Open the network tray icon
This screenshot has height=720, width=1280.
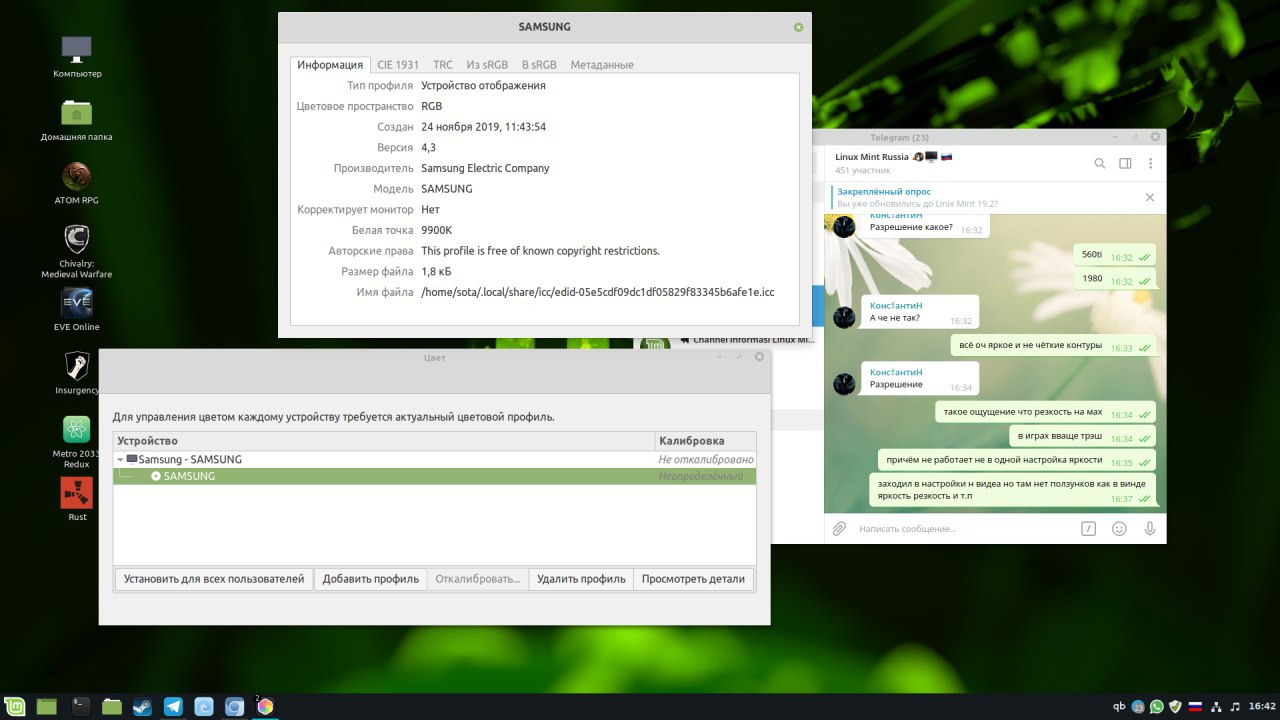pyautogui.click(x=1215, y=707)
